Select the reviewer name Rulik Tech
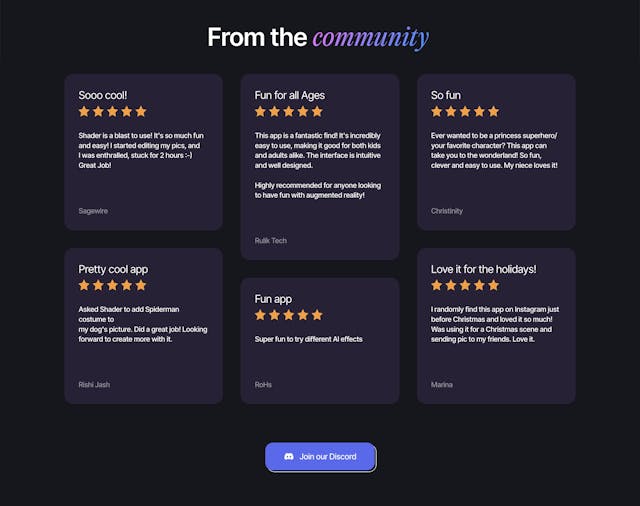Viewport: 640px width, 506px height. (x=271, y=241)
